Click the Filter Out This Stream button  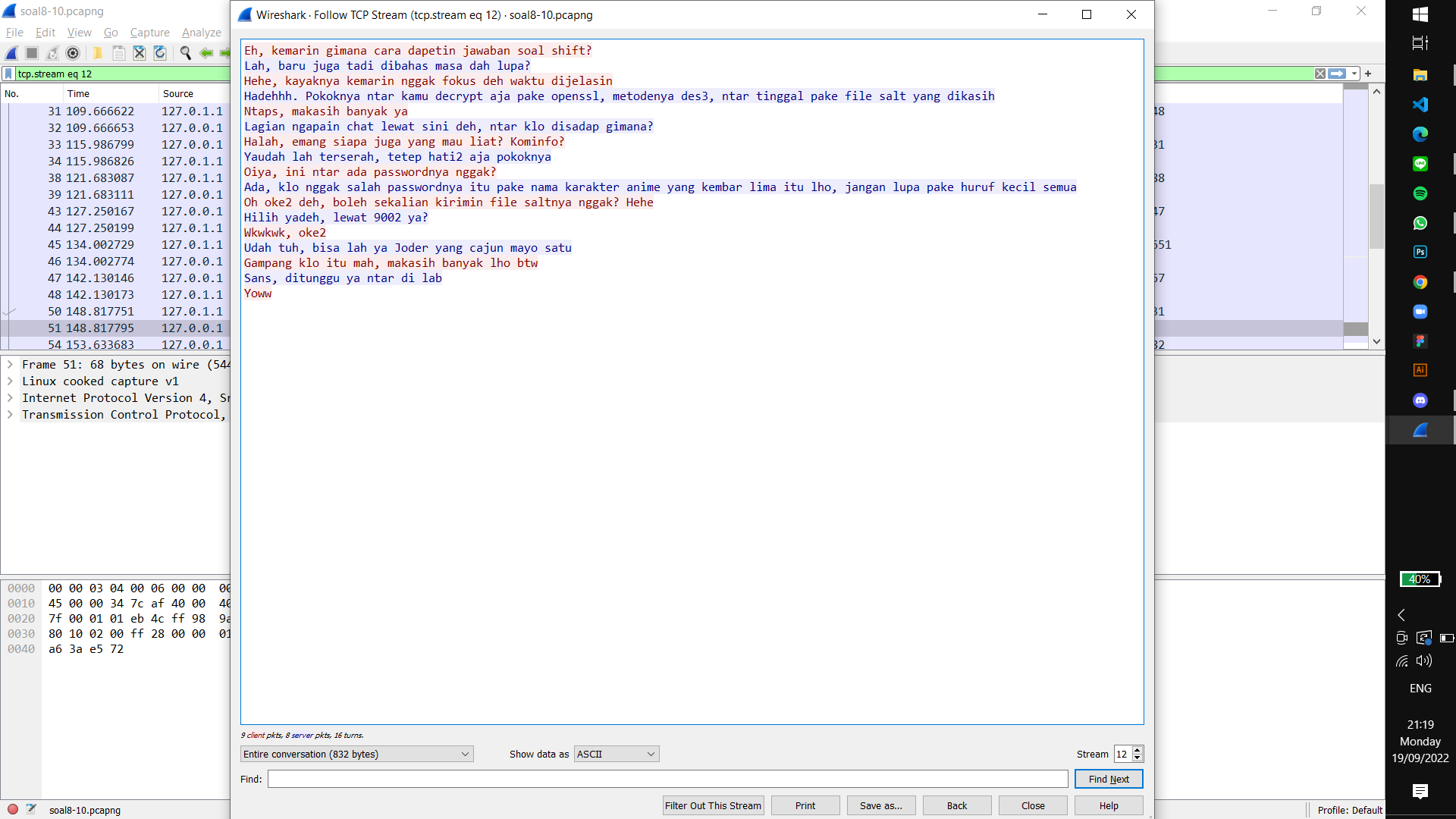click(713, 805)
